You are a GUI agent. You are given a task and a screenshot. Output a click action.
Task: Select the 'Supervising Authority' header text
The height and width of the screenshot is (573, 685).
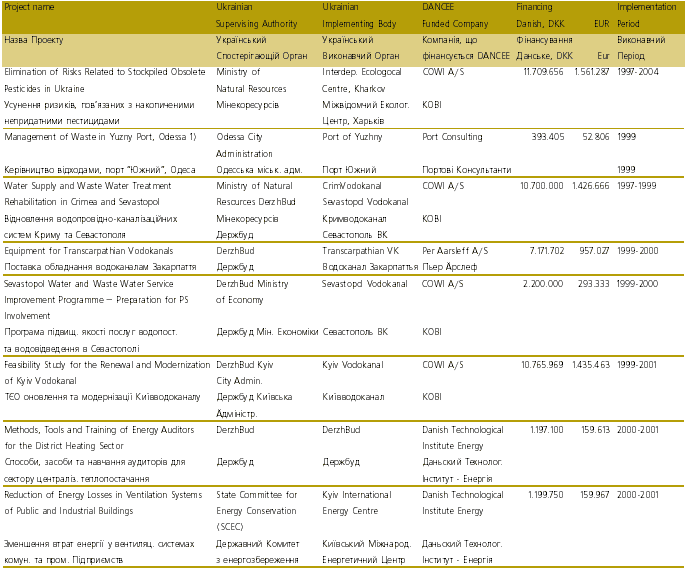point(256,24)
